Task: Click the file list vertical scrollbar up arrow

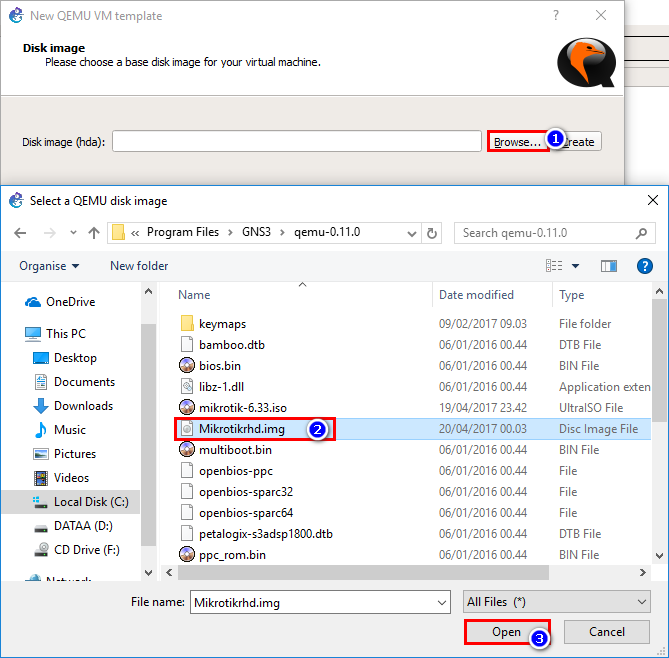Action: click(x=659, y=292)
